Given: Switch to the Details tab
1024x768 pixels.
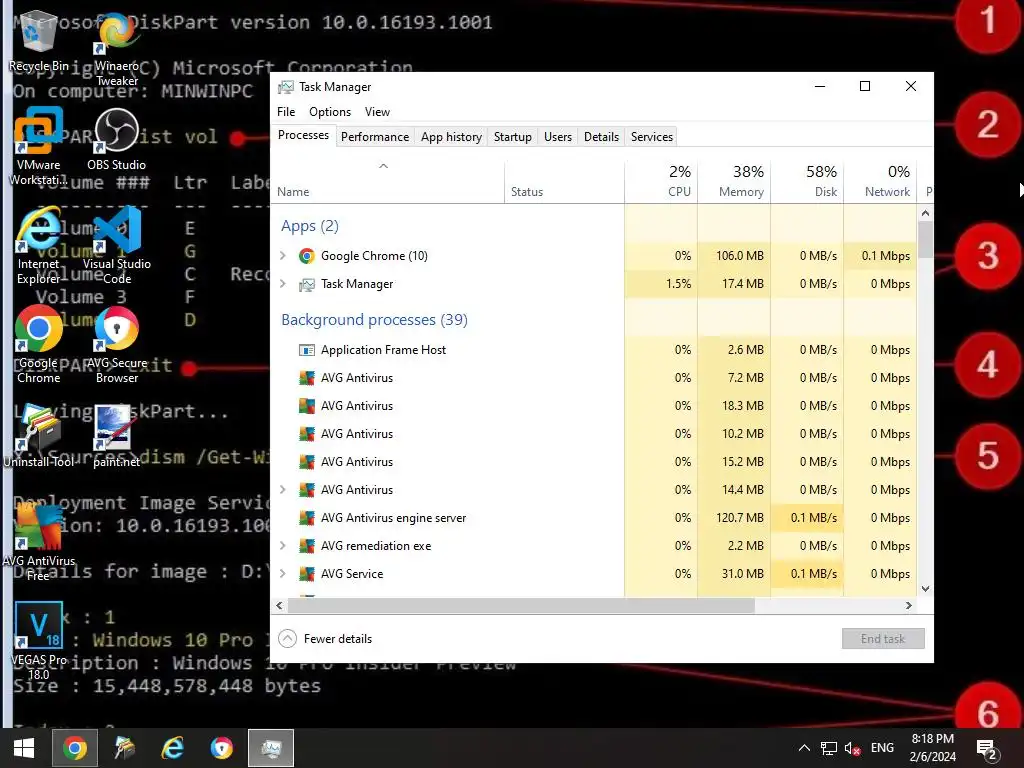Looking at the screenshot, I should tap(601, 136).
